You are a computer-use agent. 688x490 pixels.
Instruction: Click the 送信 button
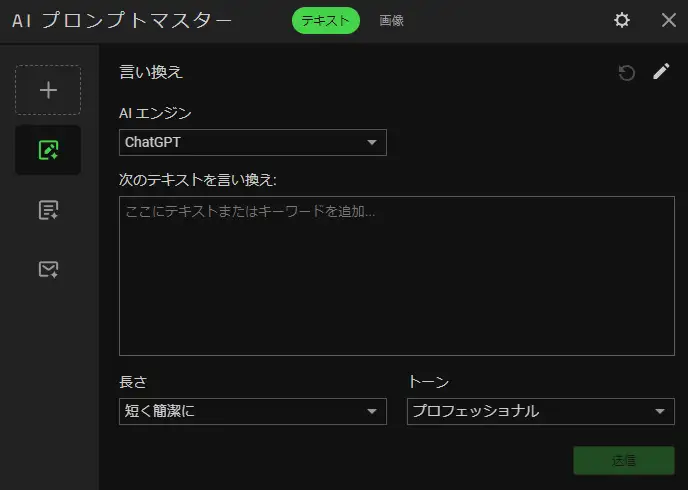tap(624, 460)
